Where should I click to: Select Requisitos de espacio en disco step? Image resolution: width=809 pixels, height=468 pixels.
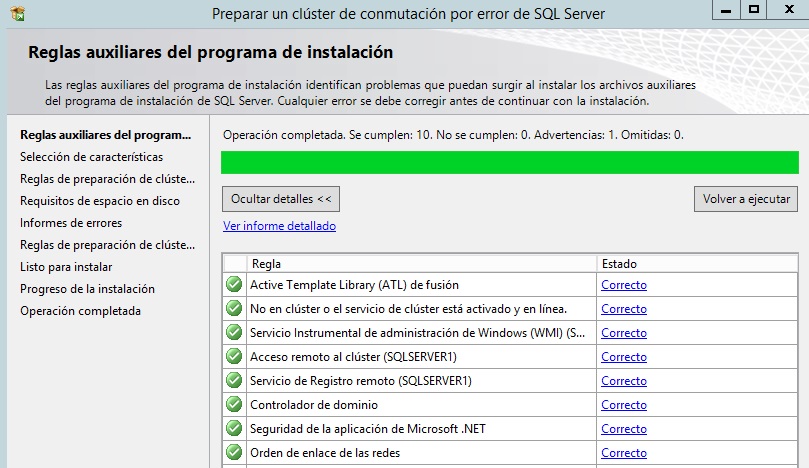click(100, 201)
